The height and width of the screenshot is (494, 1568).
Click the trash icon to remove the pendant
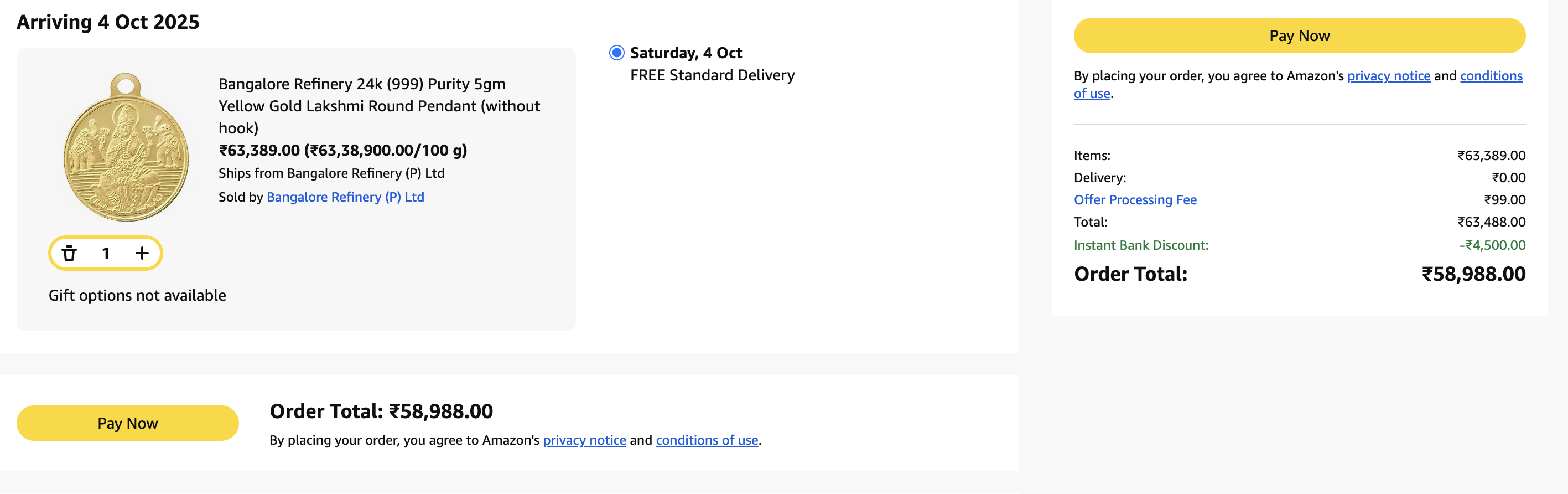[69, 253]
